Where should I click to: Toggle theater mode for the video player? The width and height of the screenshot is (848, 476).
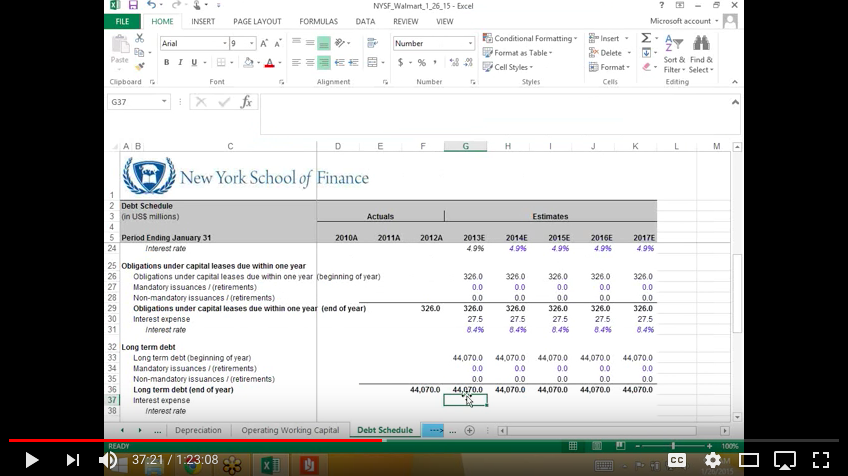(749, 460)
